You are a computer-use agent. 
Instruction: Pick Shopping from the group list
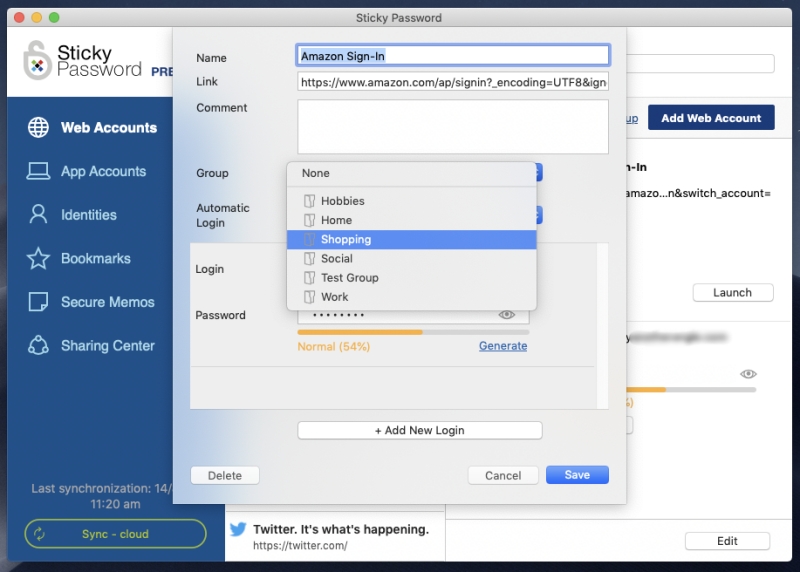coord(412,239)
